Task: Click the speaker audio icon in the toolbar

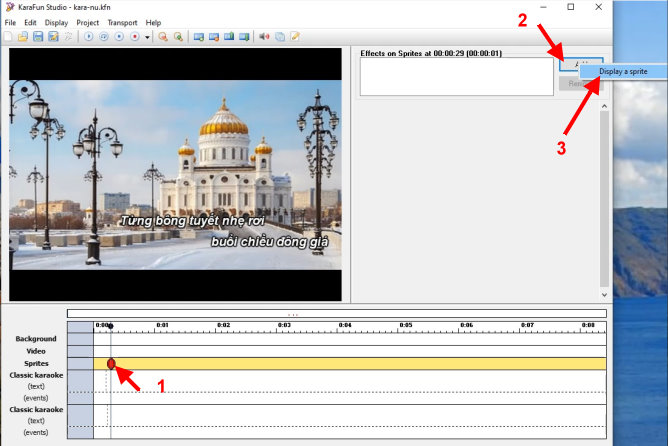Action: [x=264, y=37]
